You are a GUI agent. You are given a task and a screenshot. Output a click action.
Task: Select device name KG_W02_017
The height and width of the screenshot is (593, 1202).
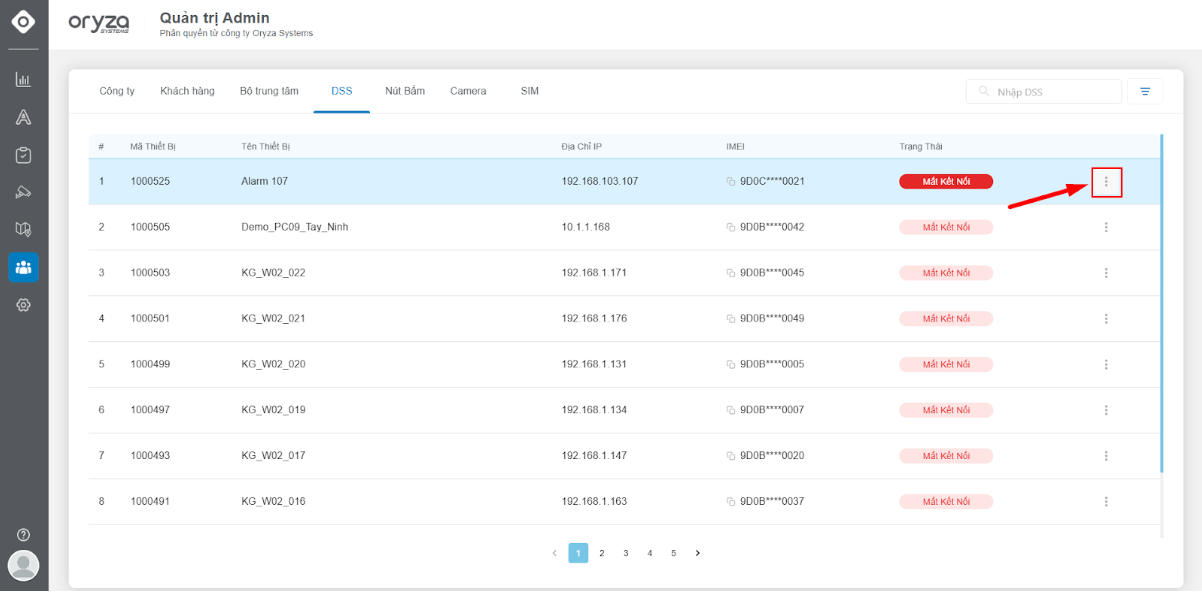coord(274,456)
